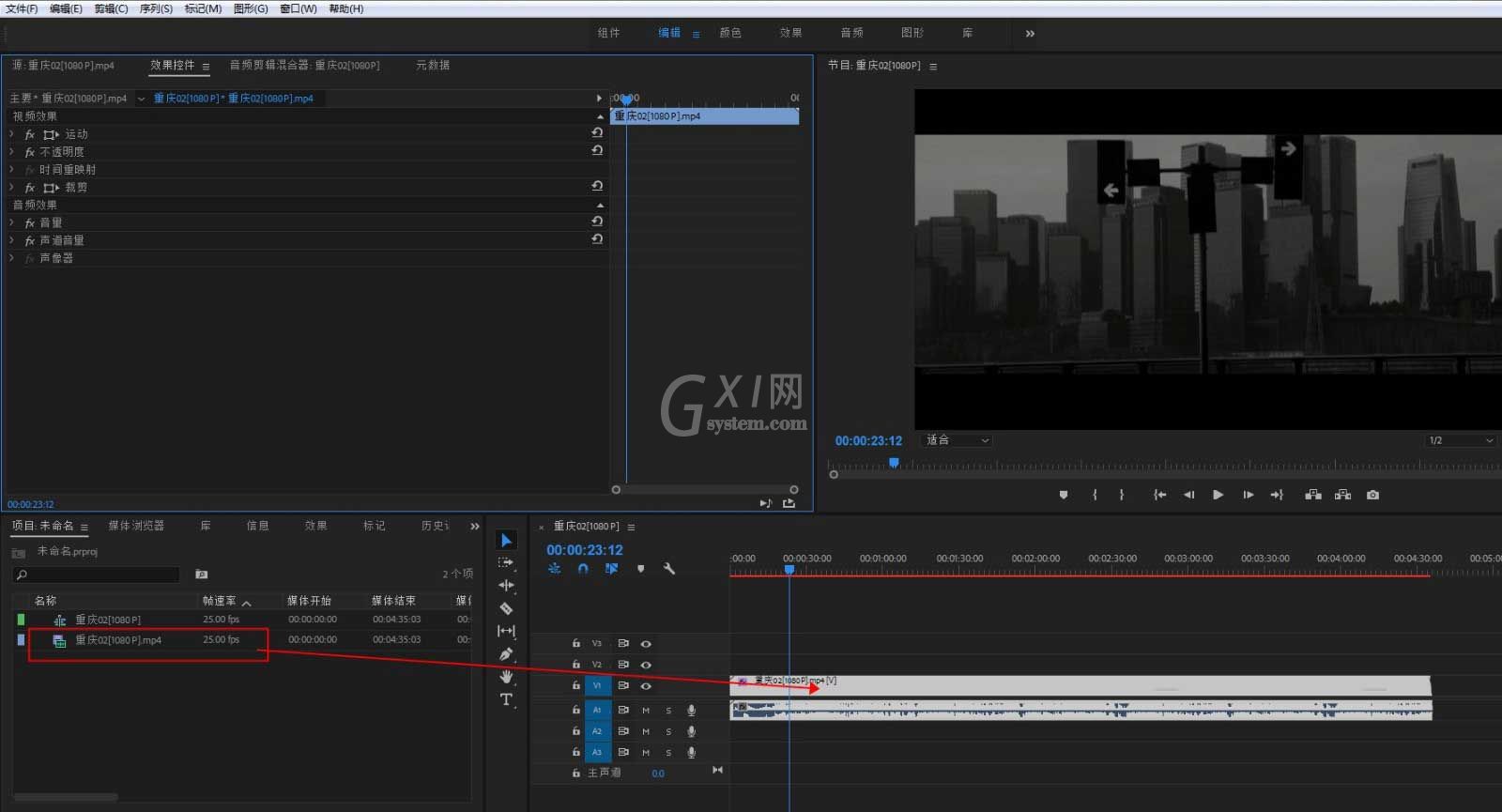Reset the Opacity effect parameters
Image resolution: width=1502 pixels, height=812 pixels.
(x=597, y=150)
